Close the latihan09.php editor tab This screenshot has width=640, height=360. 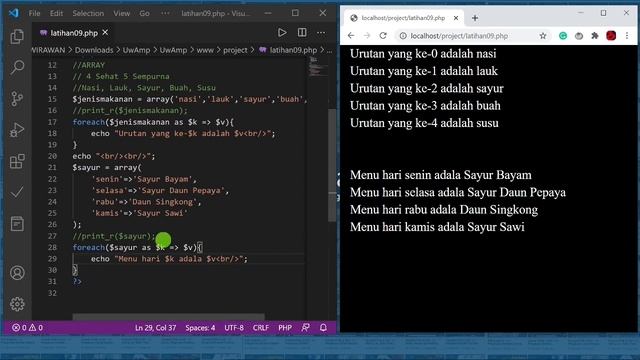click(105, 32)
